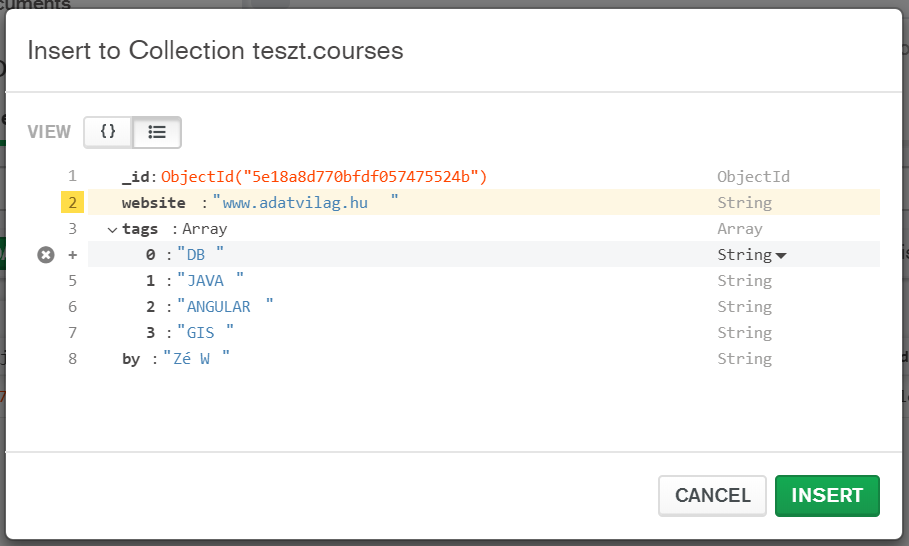The height and width of the screenshot is (546, 909).
Task: Remove the tags 0 field via X icon
Action: click(45, 255)
